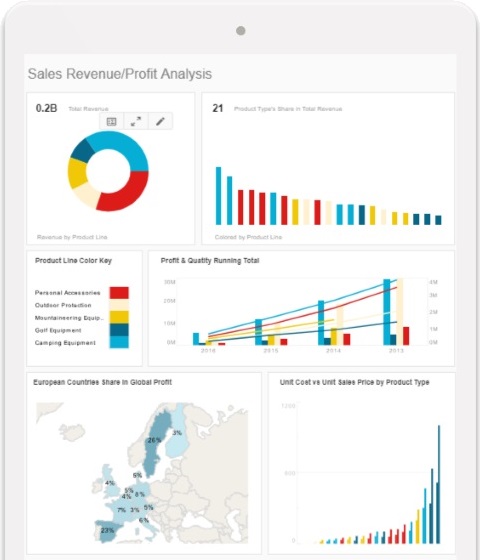Select the dark blue Golf Equipment swatch
480x560 pixels.
click(119, 330)
